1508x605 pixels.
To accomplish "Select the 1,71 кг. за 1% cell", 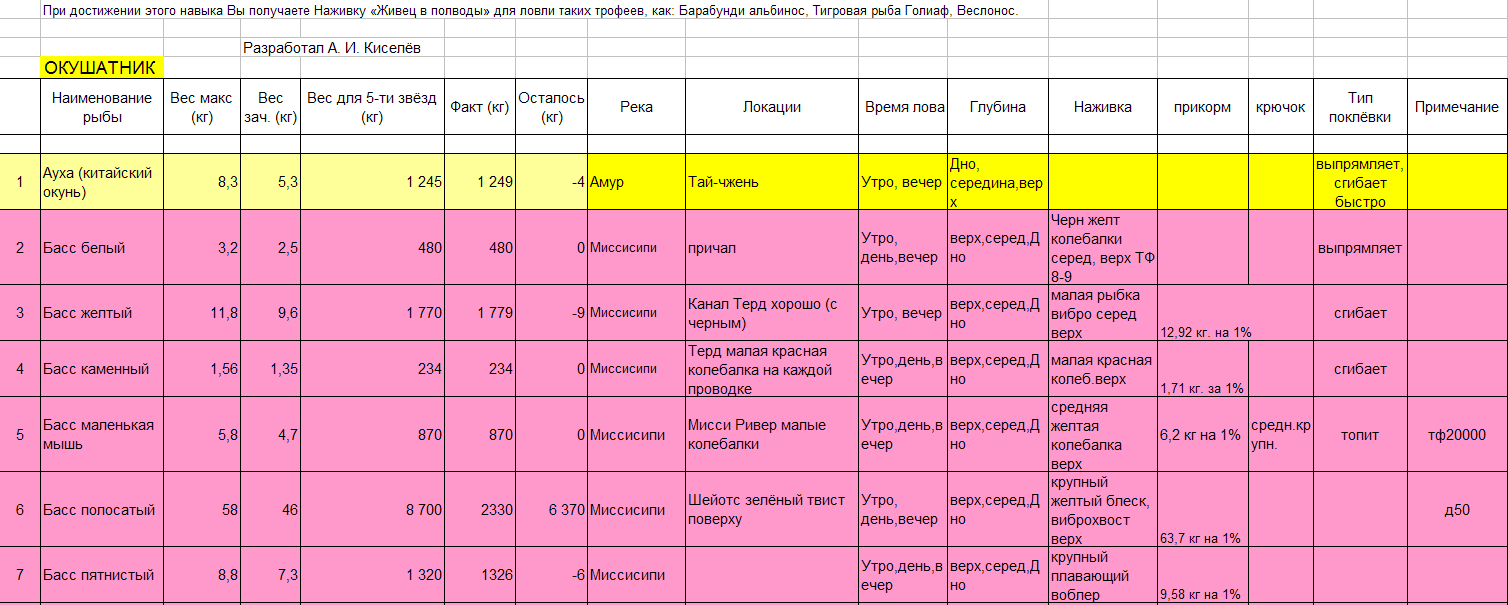I will click(1202, 369).
